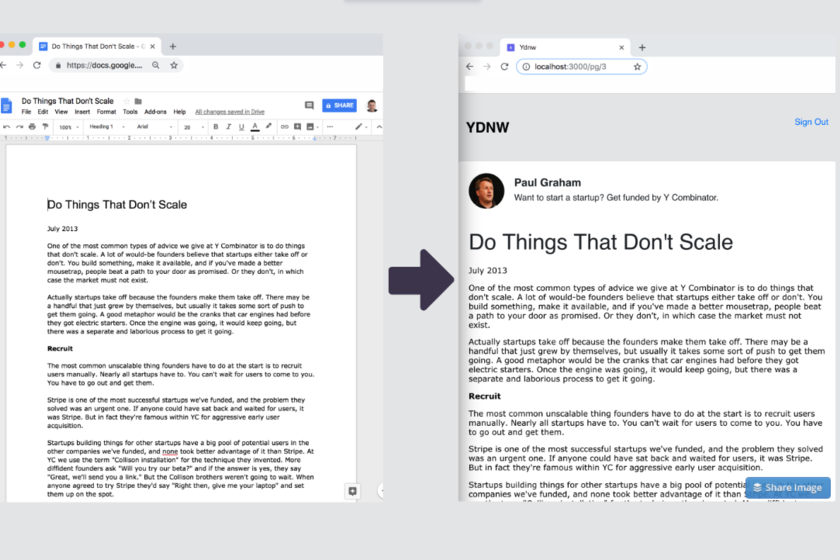Image resolution: width=840 pixels, height=560 pixels.
Task: Toggle underline formatting in Docs toolbar
Action: click(241, 127)
